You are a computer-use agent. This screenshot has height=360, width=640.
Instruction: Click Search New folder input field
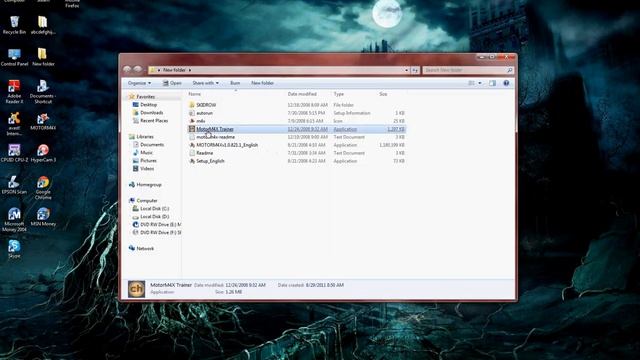pos(464,70)
